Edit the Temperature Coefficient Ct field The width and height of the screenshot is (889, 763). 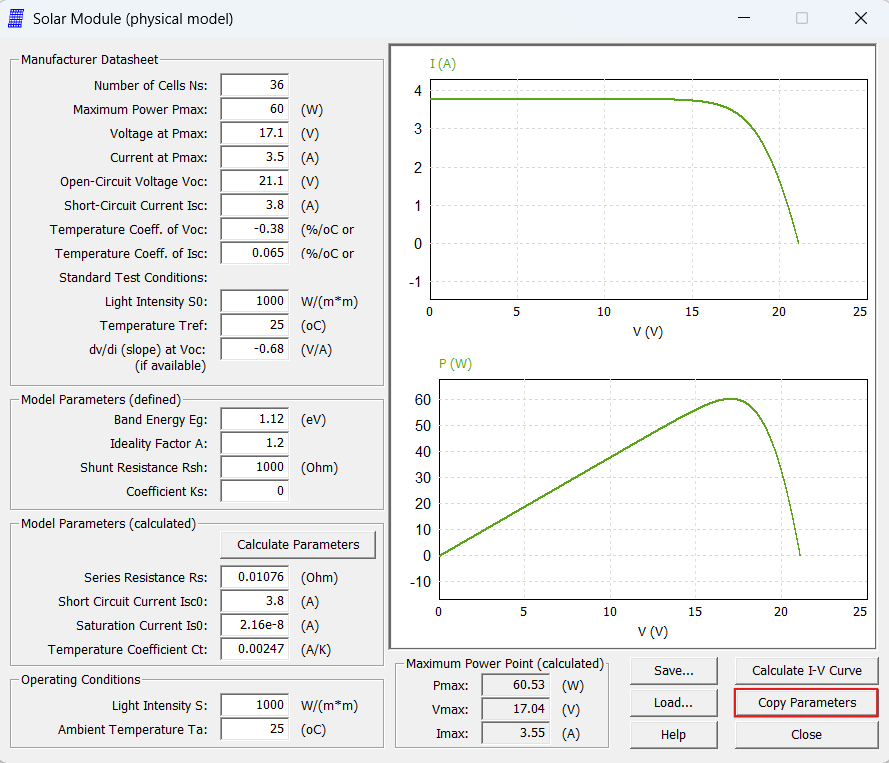255,649
